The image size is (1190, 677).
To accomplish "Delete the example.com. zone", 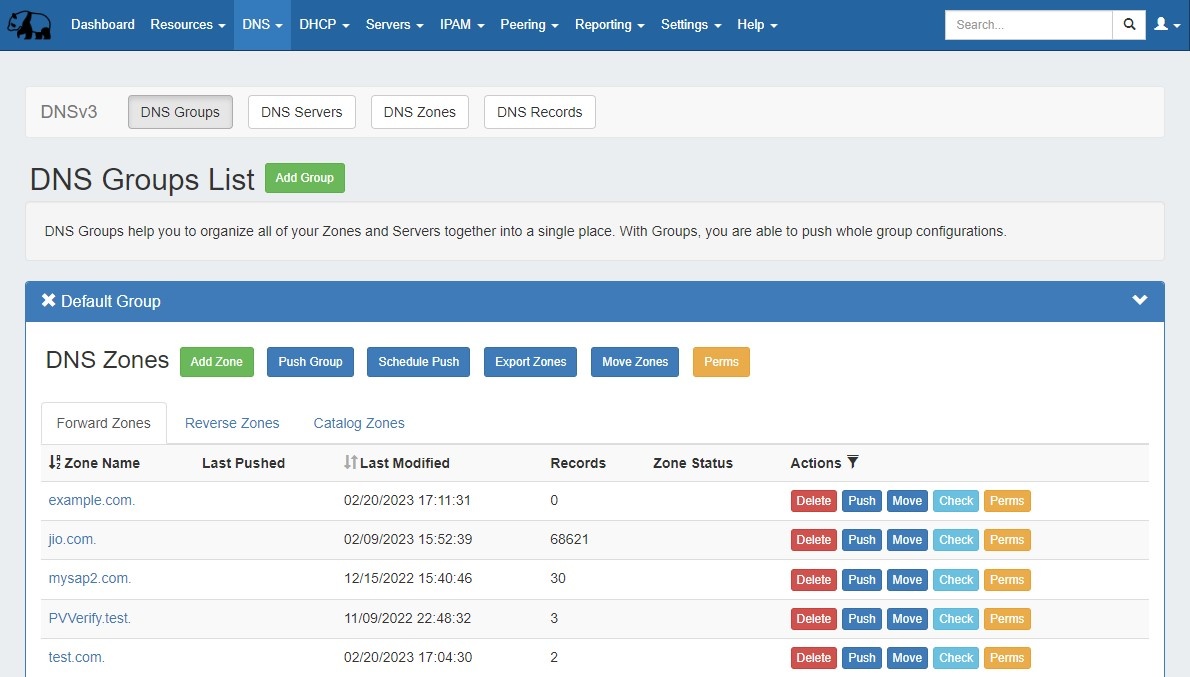I will pos(814,501).
